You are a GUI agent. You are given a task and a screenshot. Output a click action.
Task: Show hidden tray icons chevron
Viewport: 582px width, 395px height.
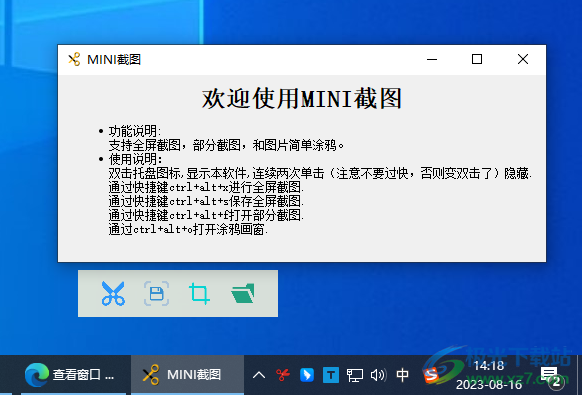(259, 375)
